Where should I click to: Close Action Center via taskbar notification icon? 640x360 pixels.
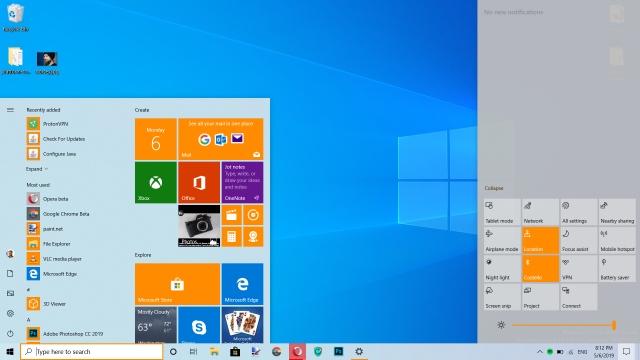[x=627, y=351]
